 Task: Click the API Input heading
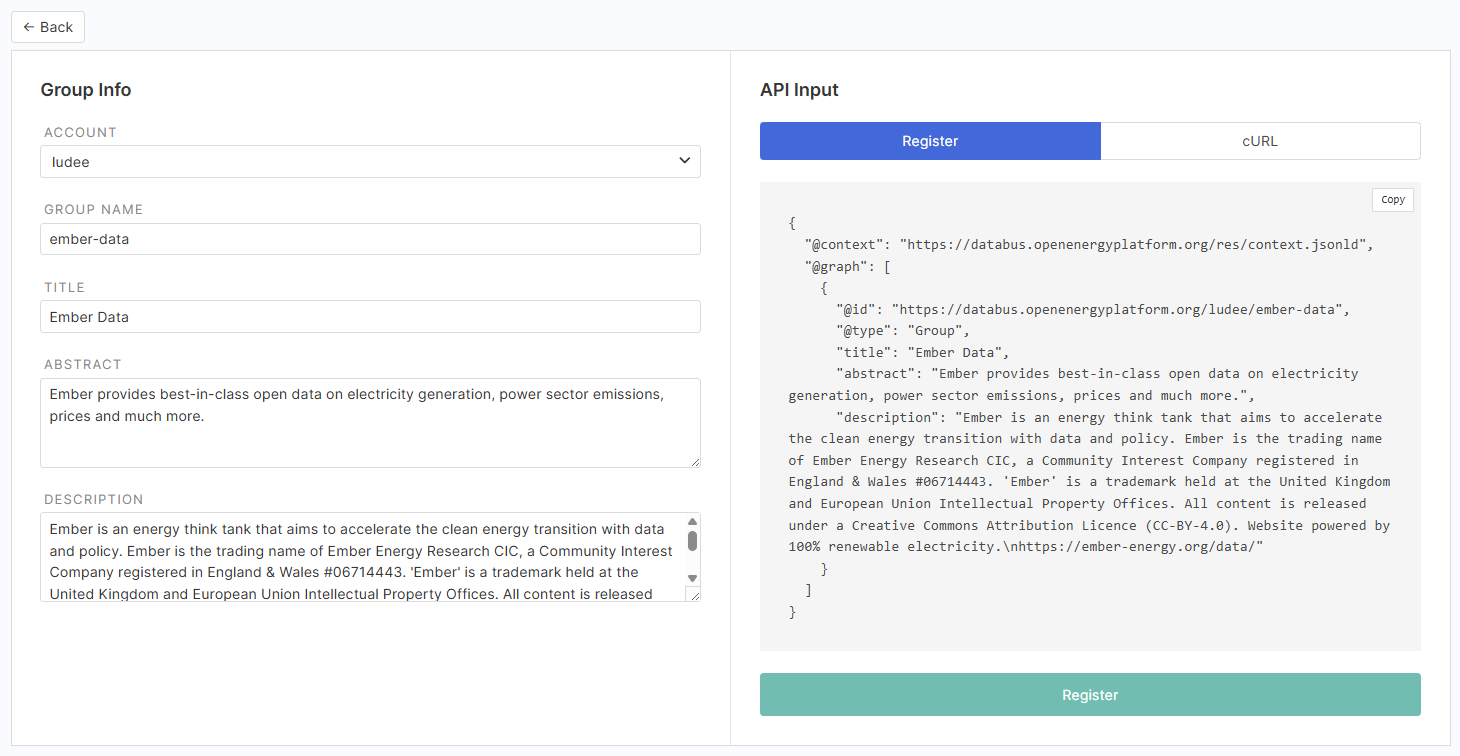point(799,90)
